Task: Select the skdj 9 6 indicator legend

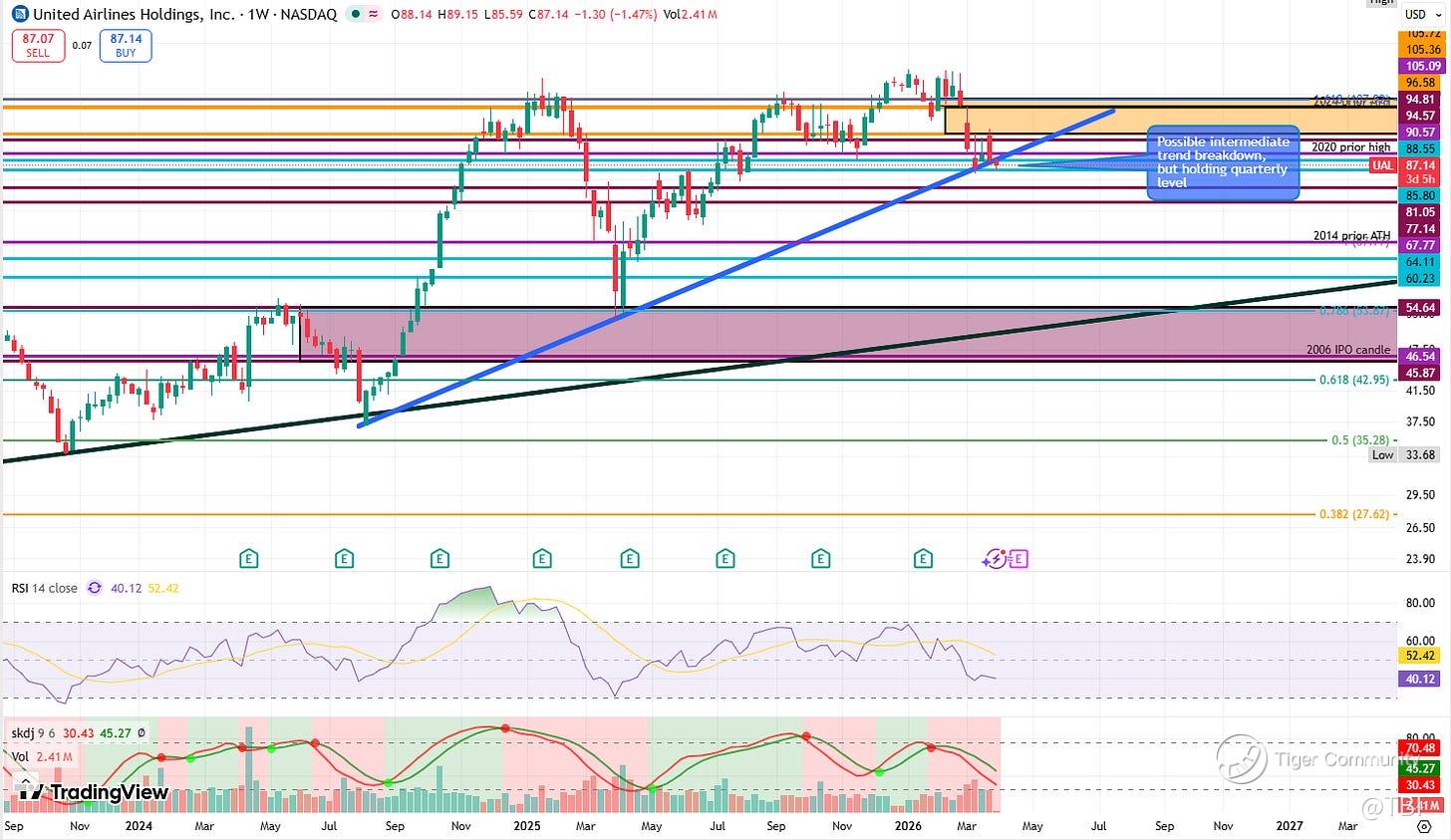Action: point(33,733)
